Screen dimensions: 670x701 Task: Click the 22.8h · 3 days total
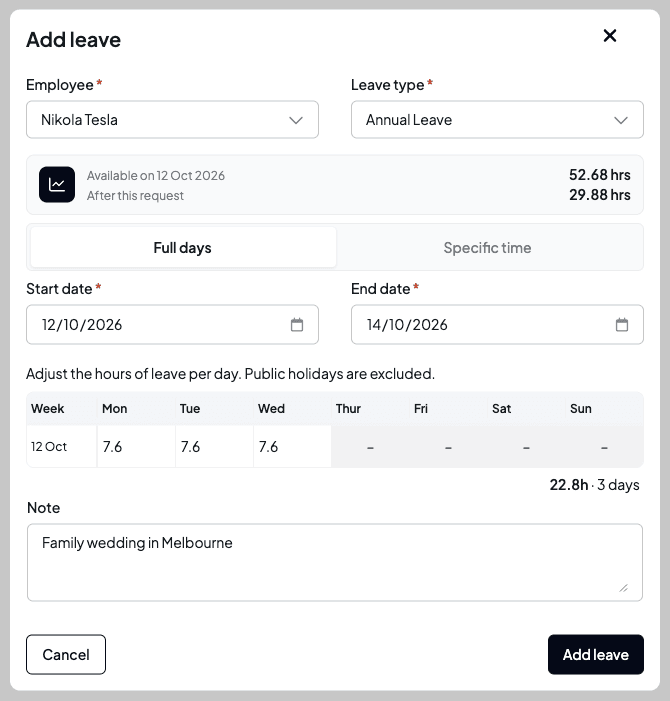(x=594, y=485)
